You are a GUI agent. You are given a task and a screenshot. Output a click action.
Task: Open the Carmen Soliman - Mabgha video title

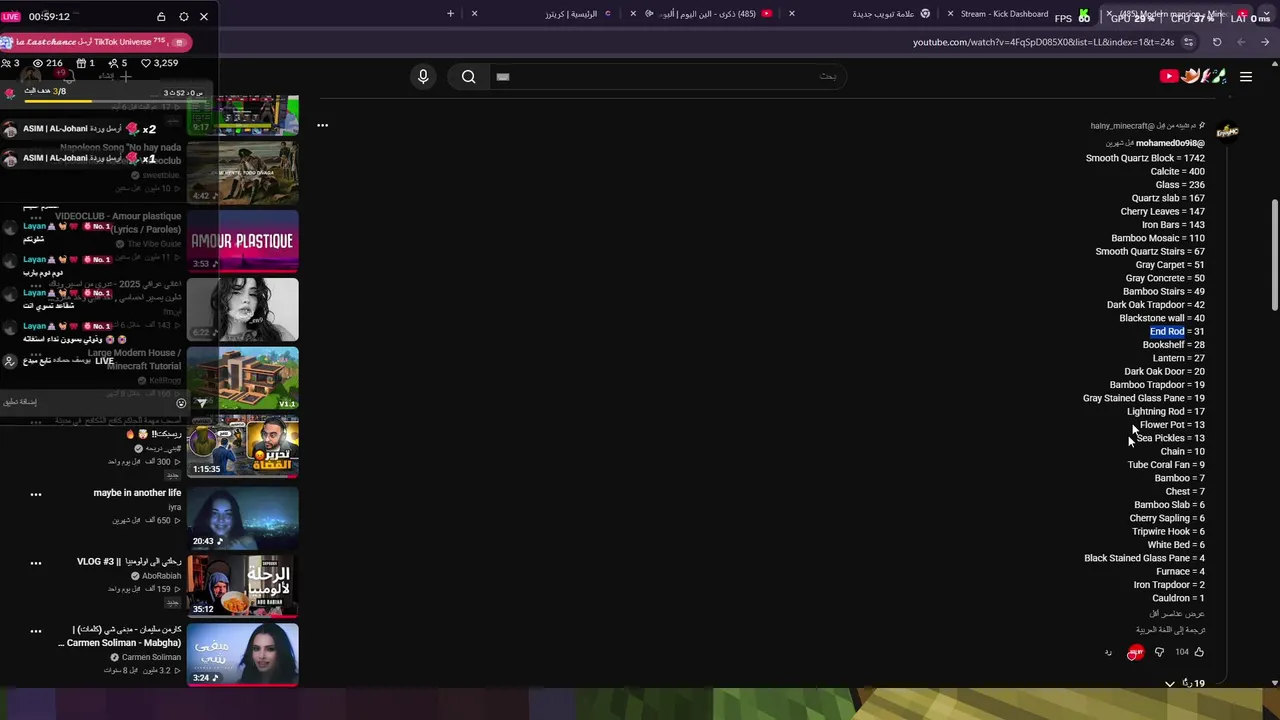click(x=119, y=637)
